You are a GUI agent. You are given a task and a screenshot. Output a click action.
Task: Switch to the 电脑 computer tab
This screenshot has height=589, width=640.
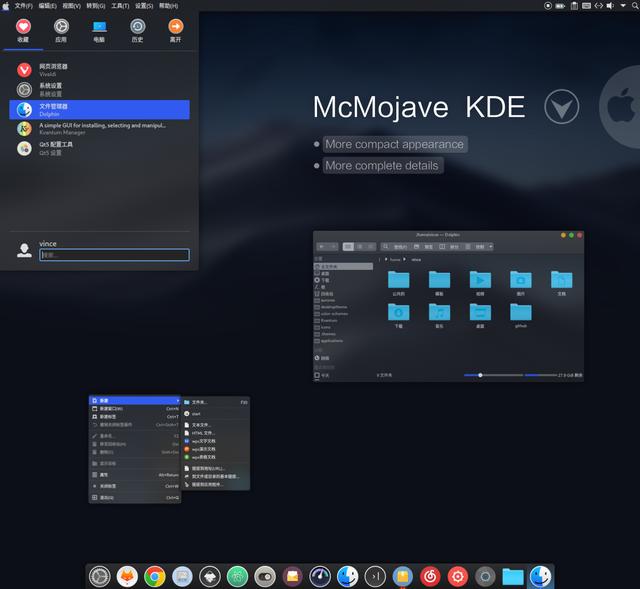(x=99, y=31)
